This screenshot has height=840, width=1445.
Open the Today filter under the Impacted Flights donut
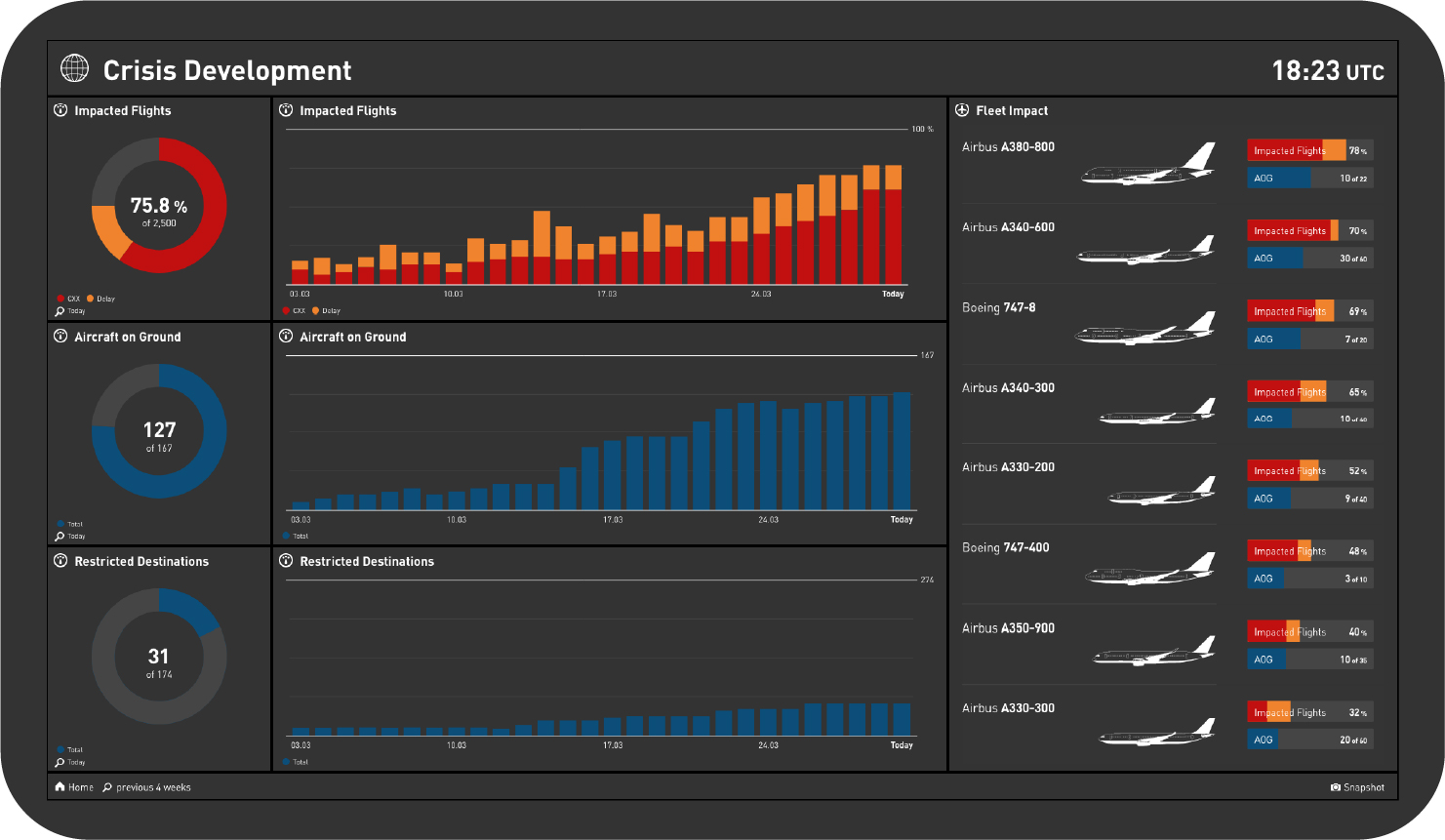[x=71, y=311]
